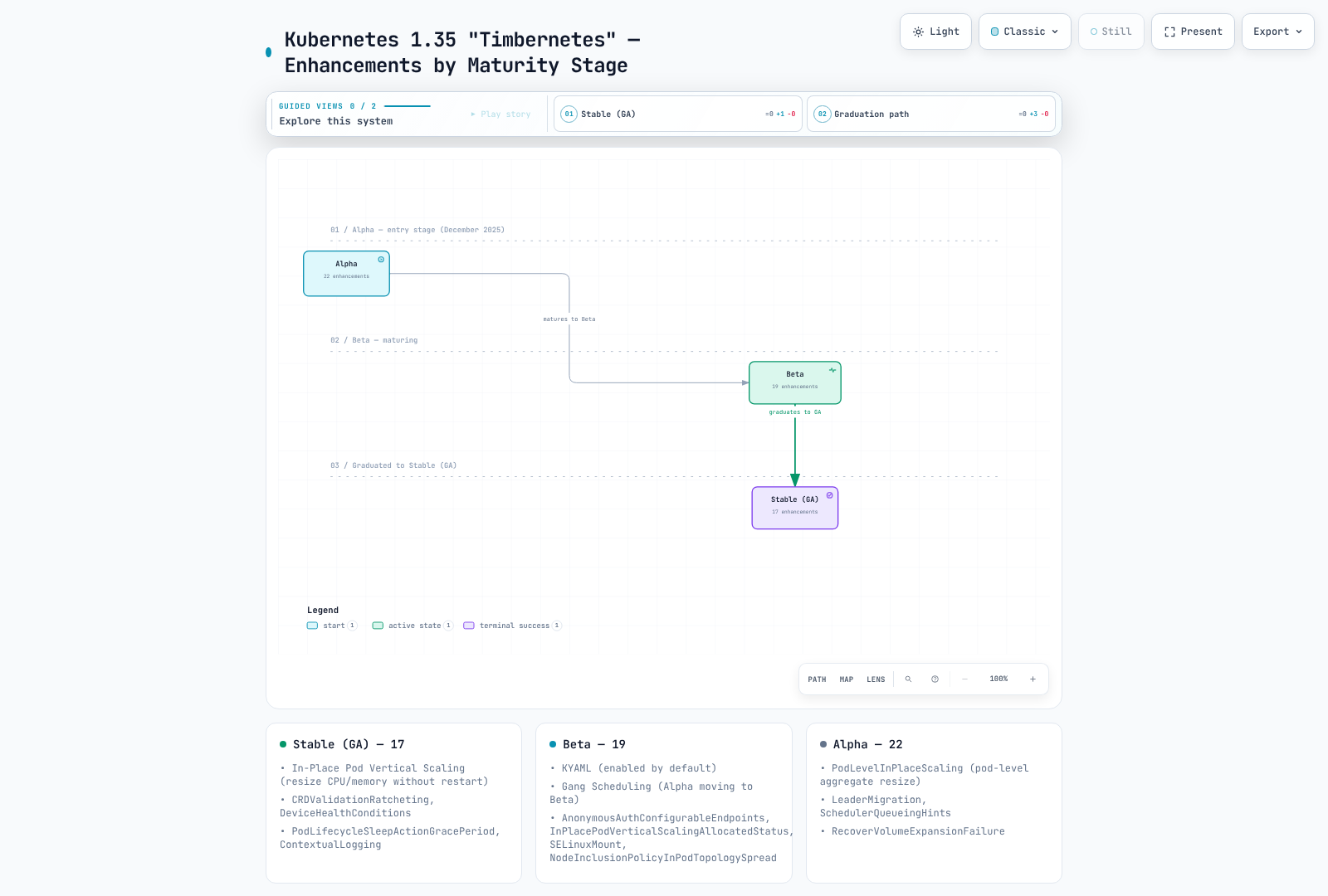Click the search magnifier icon

[x=908, y=679]
